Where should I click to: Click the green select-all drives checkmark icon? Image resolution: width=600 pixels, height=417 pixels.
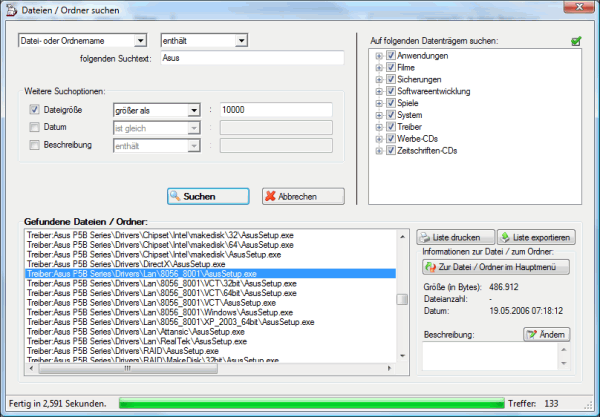click(x=576, y=41)
